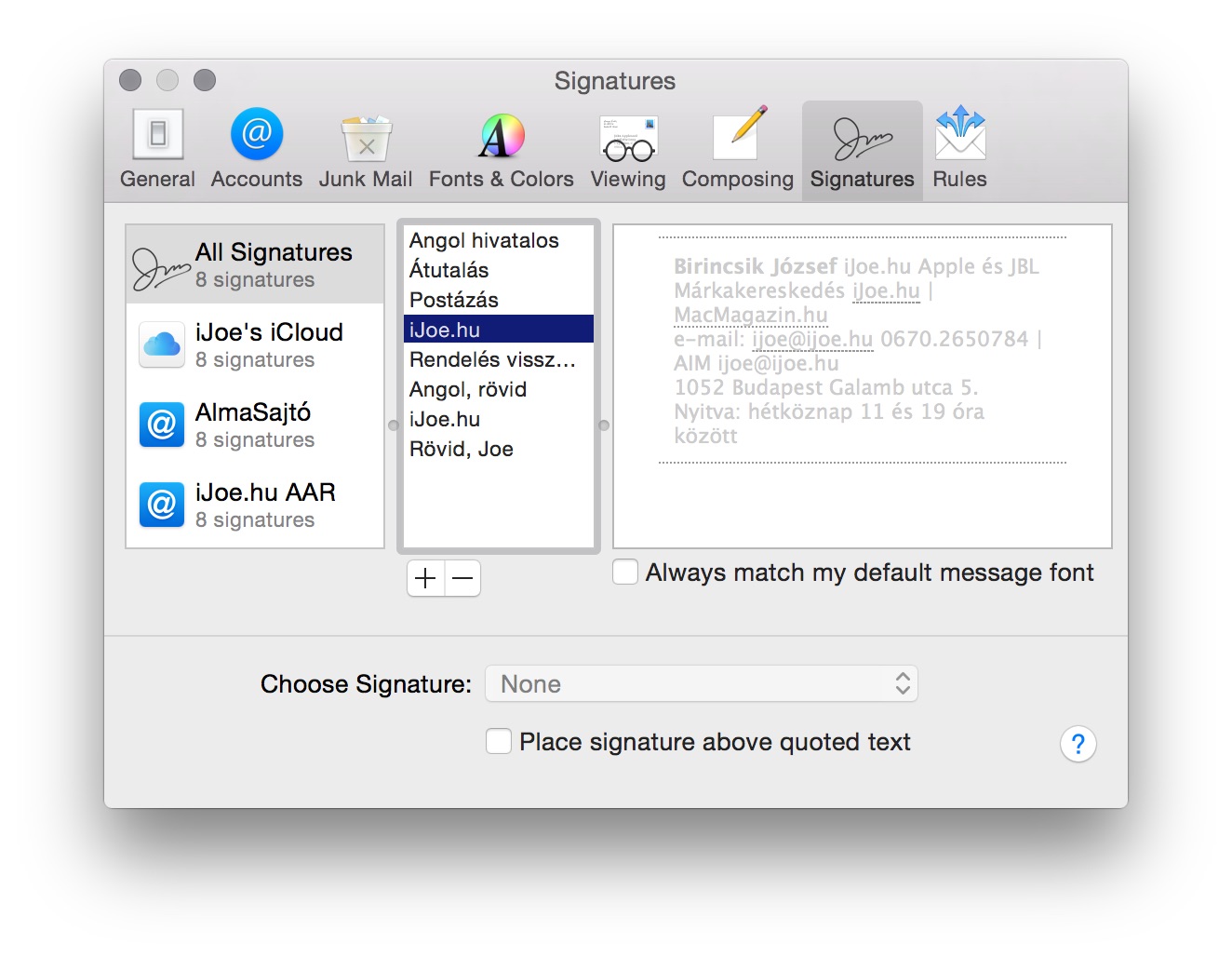The height and width of the screenshot is (957, 1232).
Task: Select All Signatures in the accounts list
Action: [255, 265]
